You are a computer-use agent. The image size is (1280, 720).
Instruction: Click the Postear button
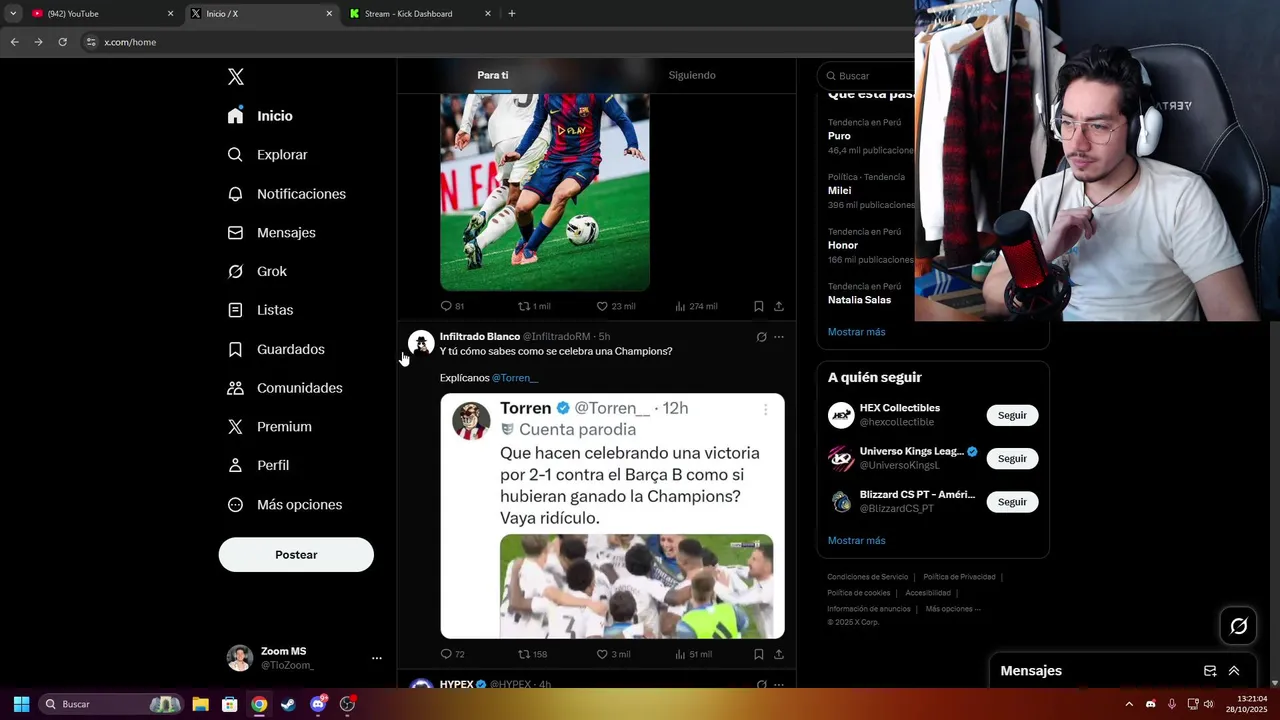pyautogui.click(x=296, y=555)
